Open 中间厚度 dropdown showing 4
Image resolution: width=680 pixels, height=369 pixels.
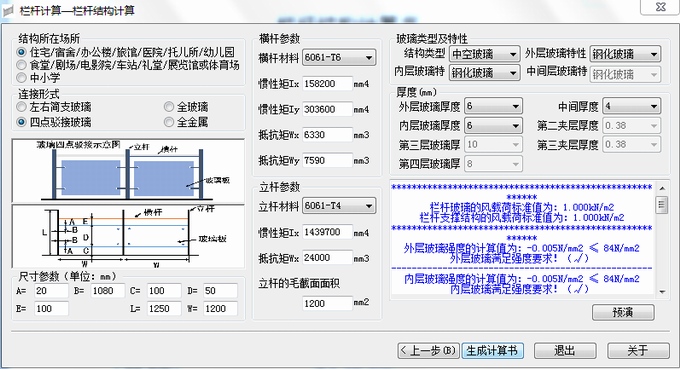click(x=632, y=106)
